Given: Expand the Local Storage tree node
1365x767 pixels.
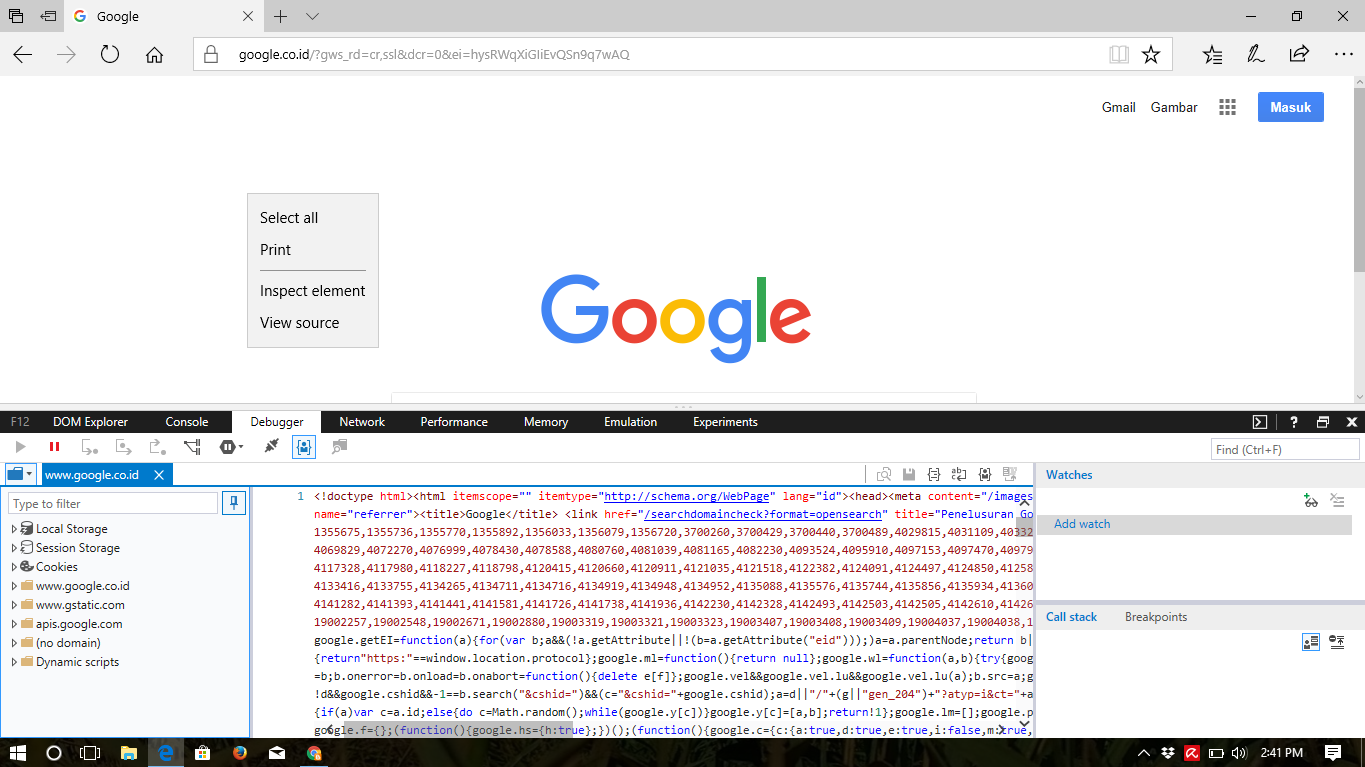Looking at the screenshot, I should click(14, 529).
